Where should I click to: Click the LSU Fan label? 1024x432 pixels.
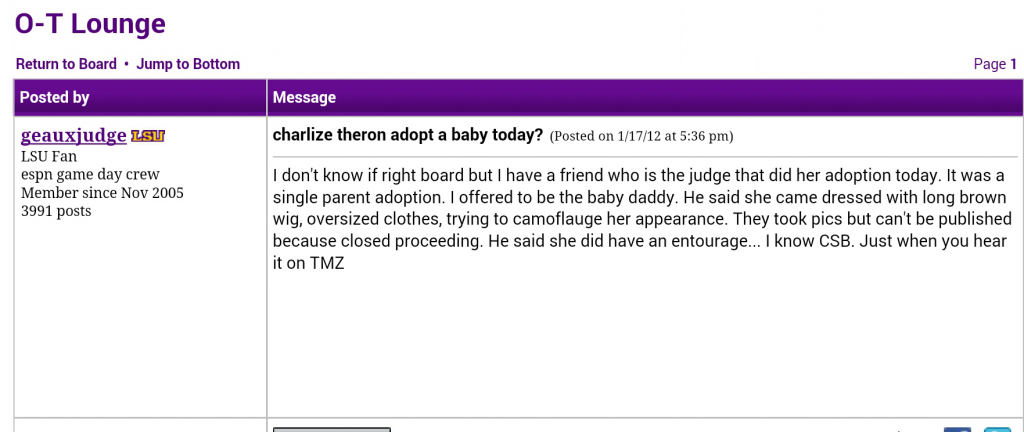click(49, 157)
